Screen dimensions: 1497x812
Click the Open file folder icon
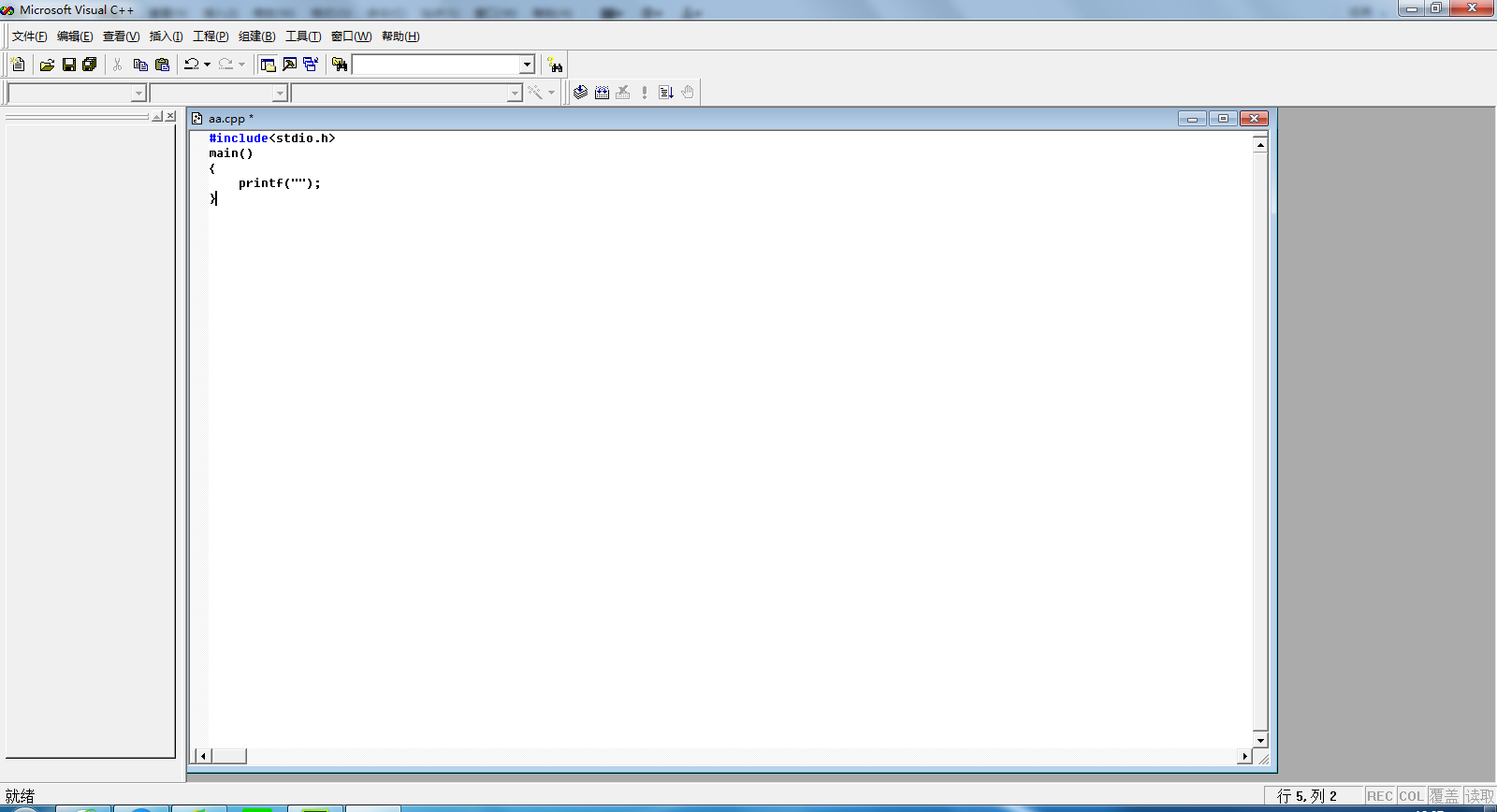coord(47,65)
